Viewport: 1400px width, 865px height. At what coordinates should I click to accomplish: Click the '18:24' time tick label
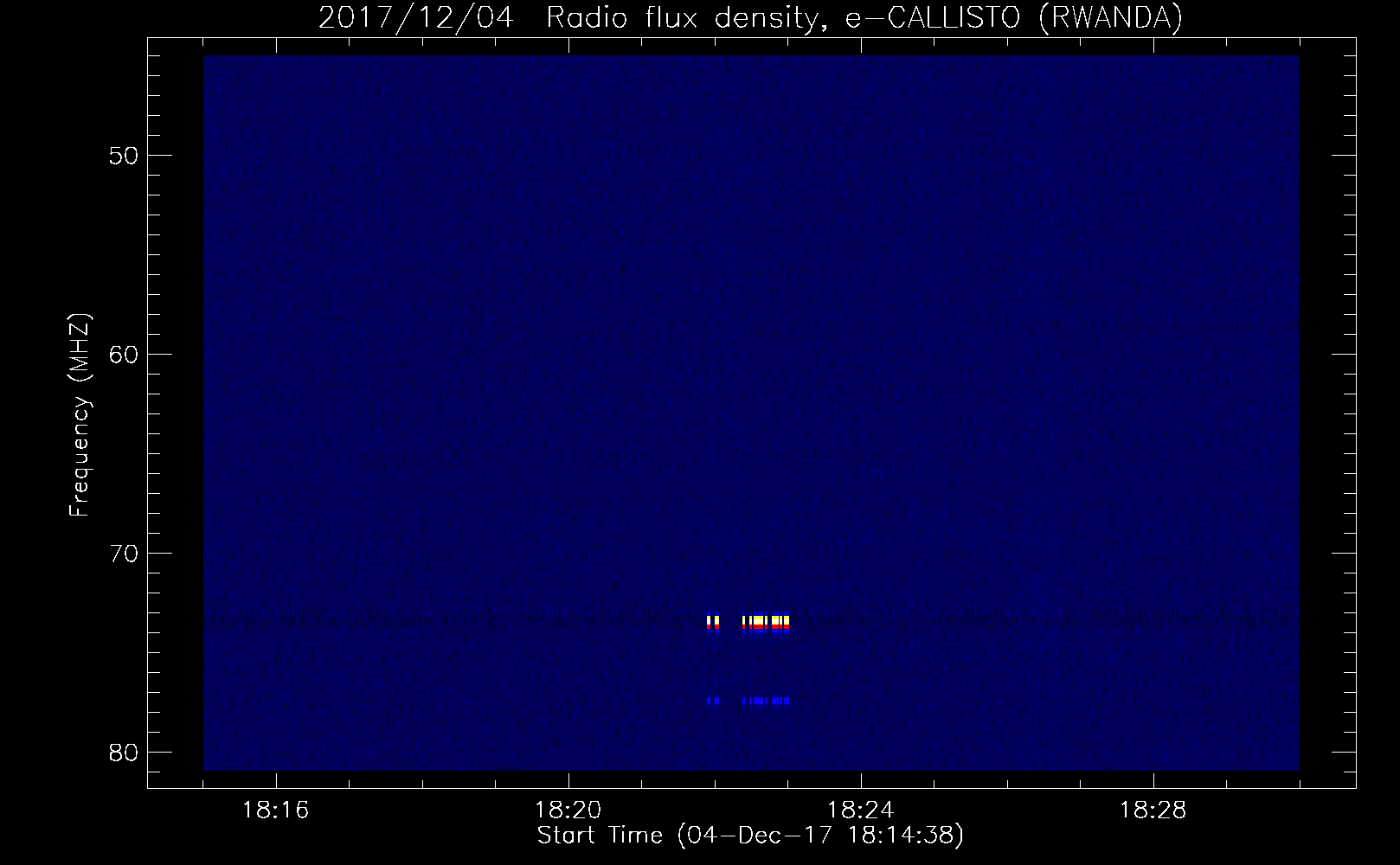pyautogui.click(x=861, y=811)
